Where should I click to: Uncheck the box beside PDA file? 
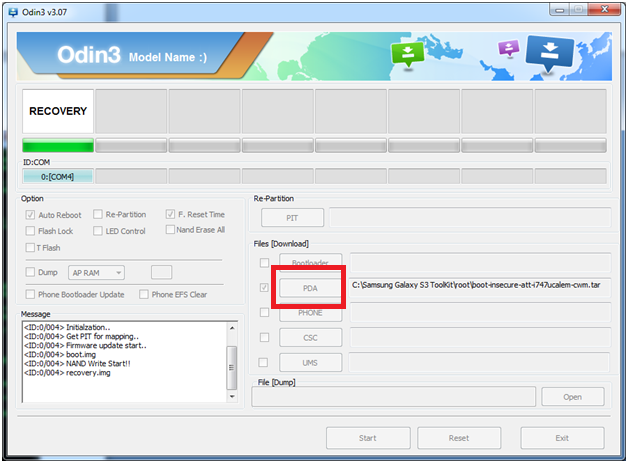point(264,288)
